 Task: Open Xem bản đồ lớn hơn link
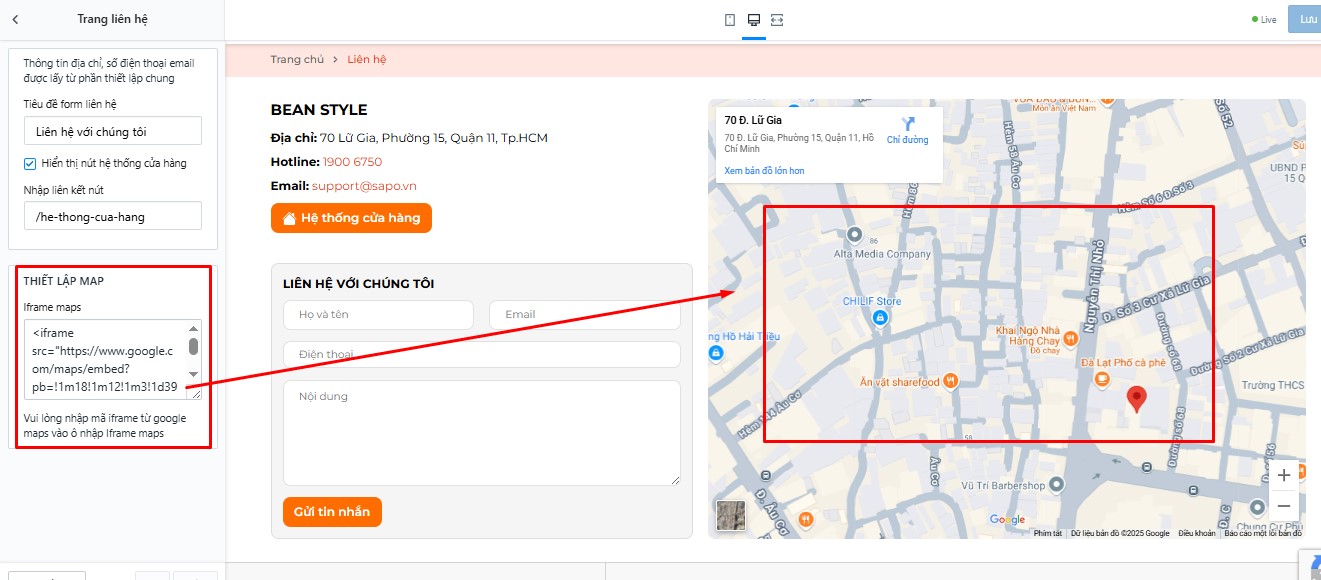coord(764,171)
